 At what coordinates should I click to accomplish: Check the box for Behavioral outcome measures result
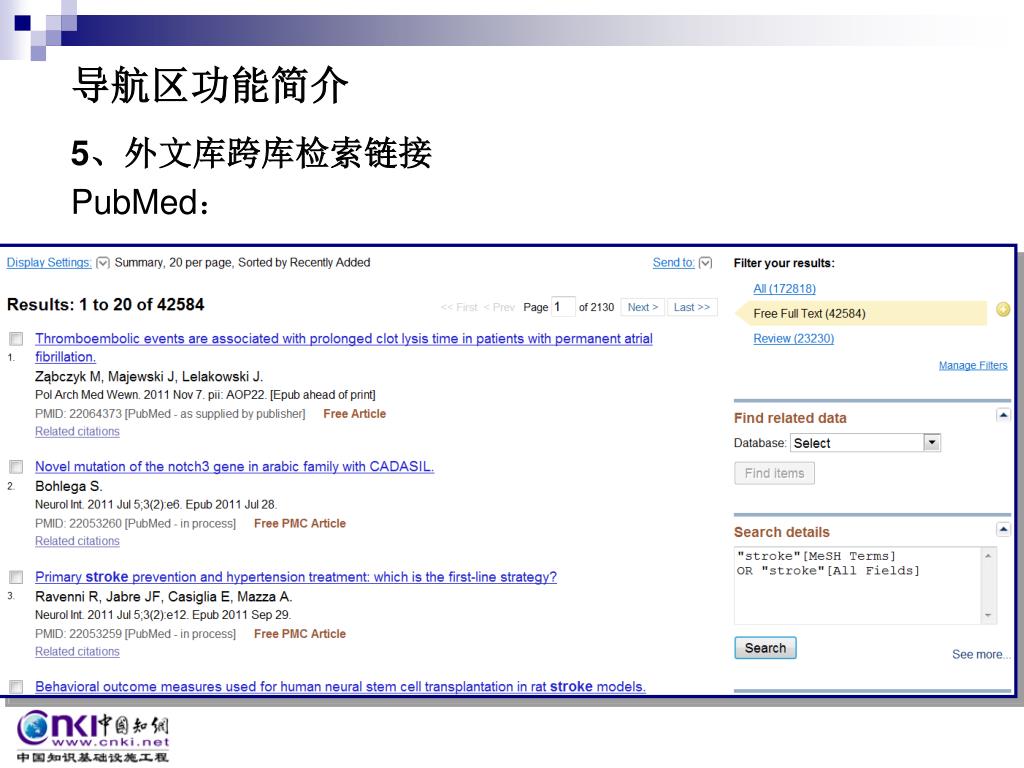pos(16,686)
